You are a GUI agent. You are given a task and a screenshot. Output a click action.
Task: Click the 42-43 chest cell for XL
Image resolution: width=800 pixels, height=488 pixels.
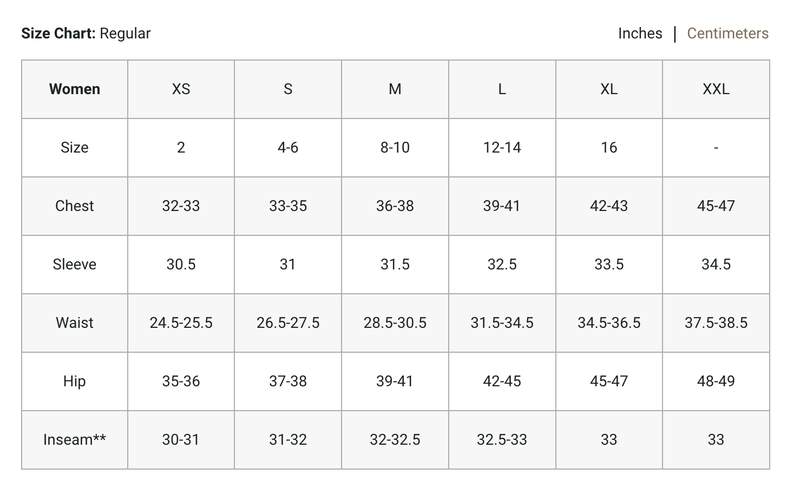tap(609, 206)
